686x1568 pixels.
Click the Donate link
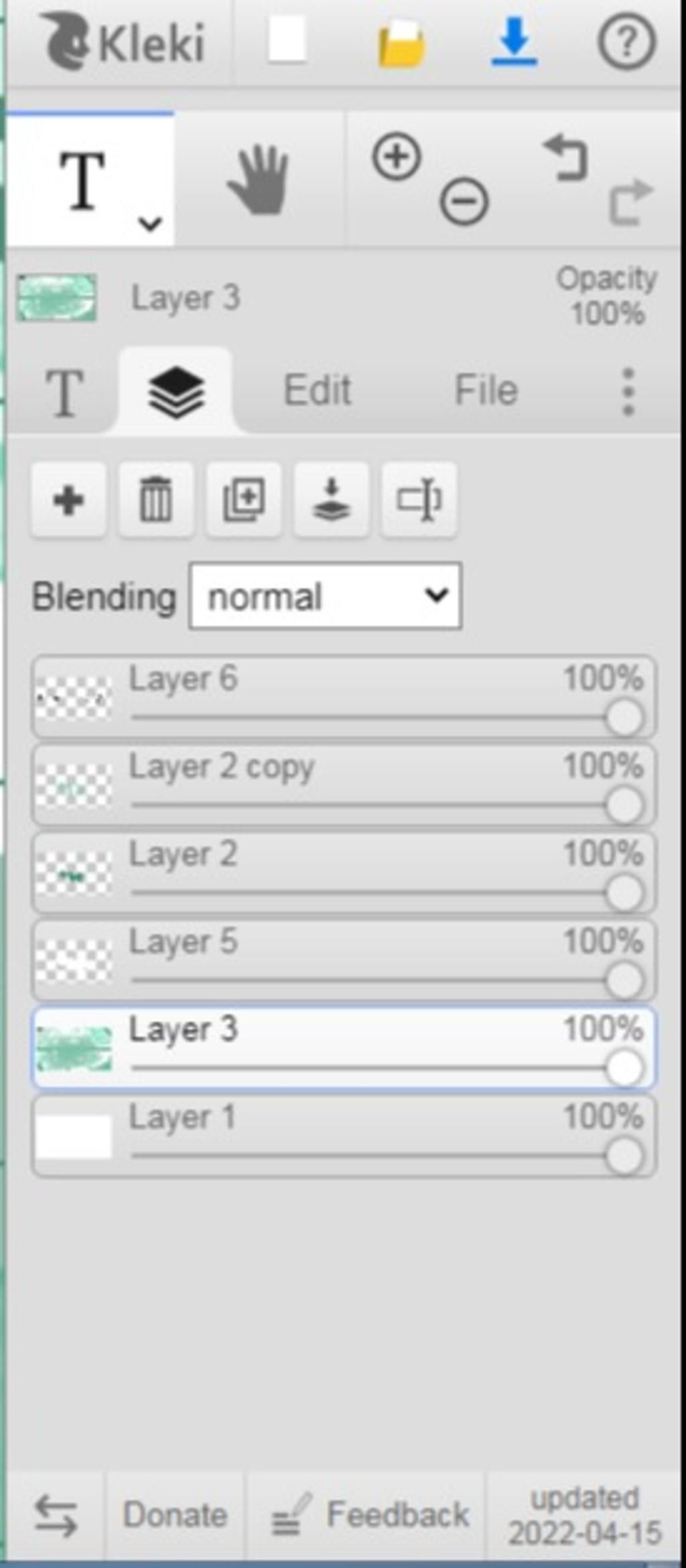pyautogui.click(x=175, y=1515)
